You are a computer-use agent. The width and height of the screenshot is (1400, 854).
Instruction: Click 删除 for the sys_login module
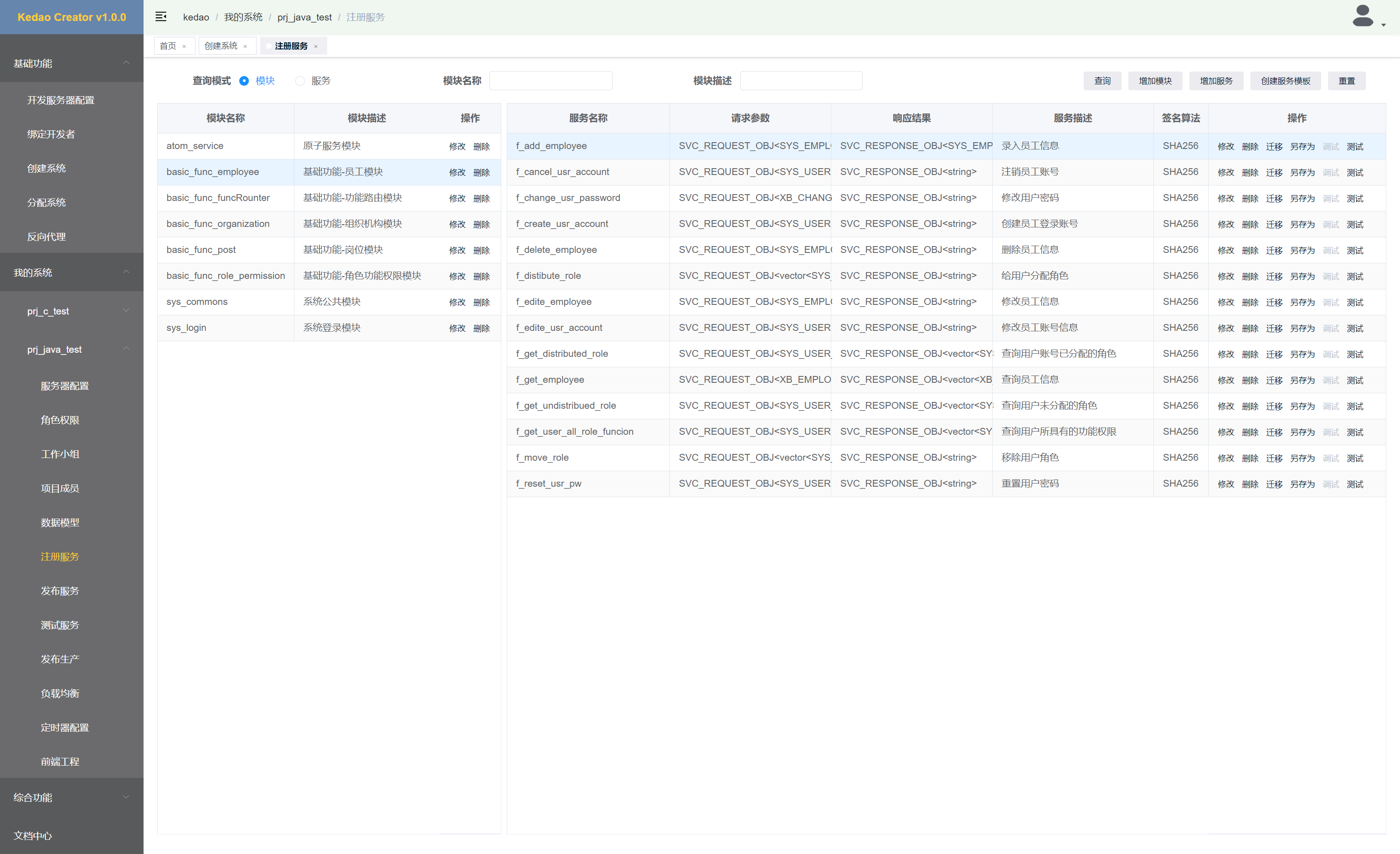[x=481, y=329]
